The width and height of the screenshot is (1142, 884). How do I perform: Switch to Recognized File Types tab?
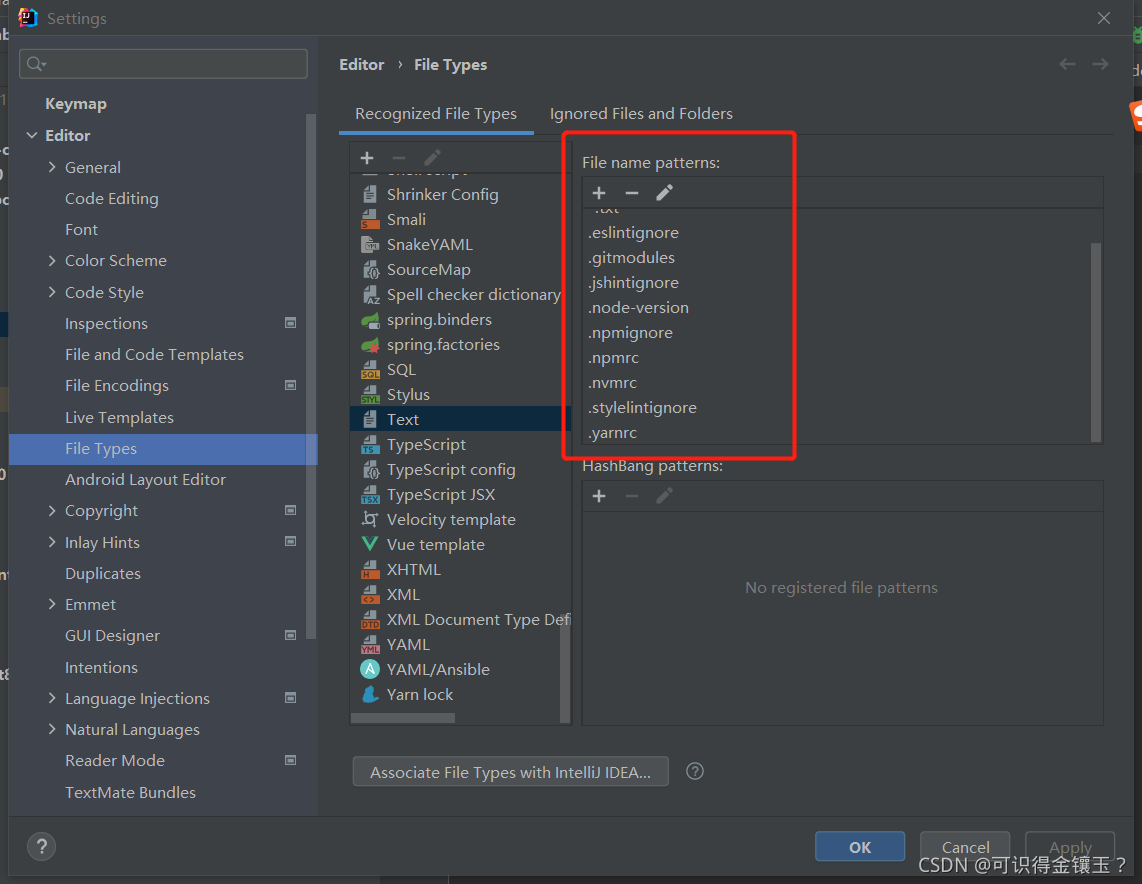[436, 114]
